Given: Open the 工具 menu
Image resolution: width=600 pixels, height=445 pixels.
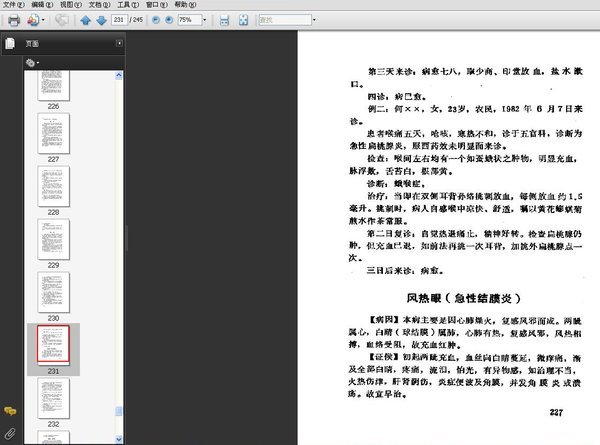Looking at the screenshot, I should [128, 5].
